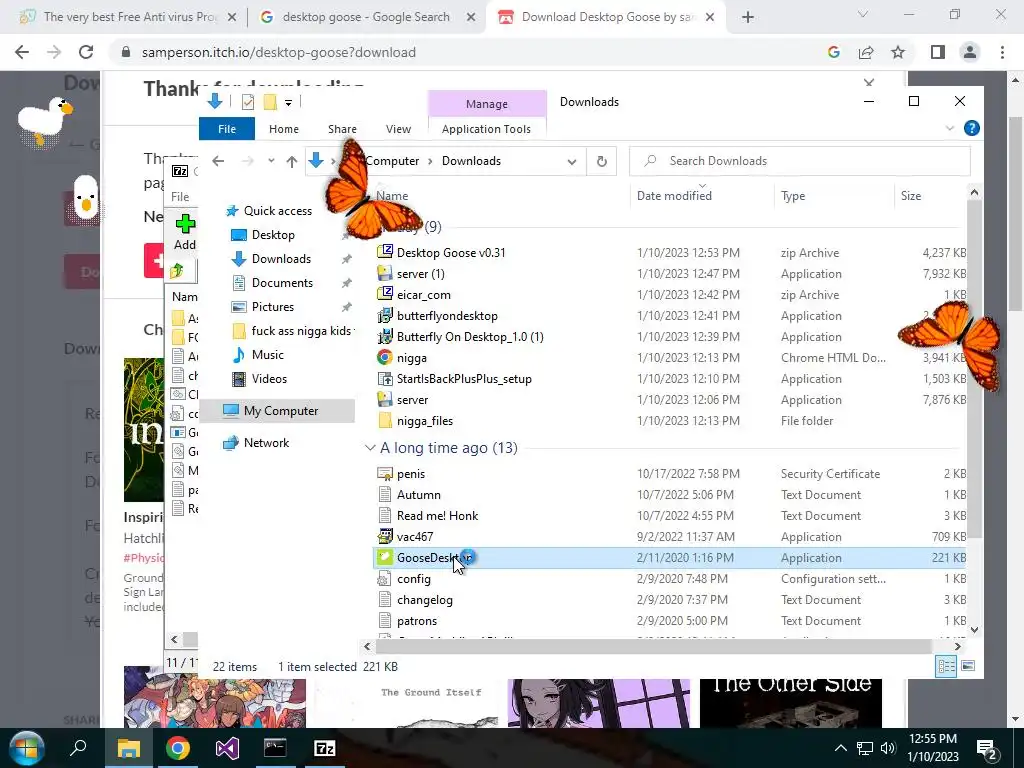
Task: Reload the Chrome page
Action: click(86, 52)
